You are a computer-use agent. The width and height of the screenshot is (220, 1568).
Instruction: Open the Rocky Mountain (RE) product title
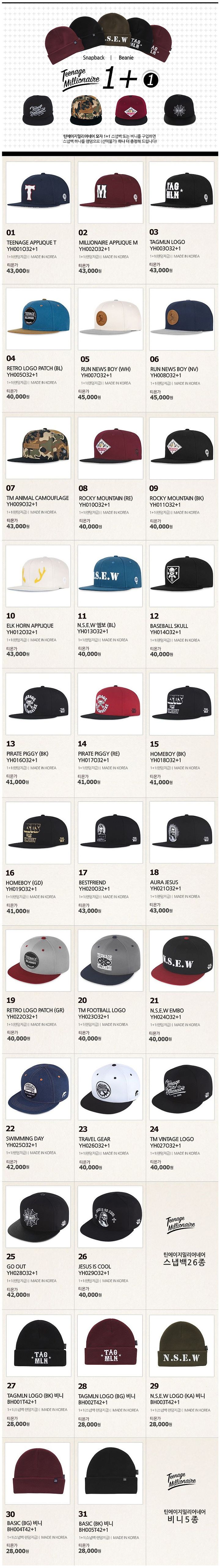pos(105,498)
